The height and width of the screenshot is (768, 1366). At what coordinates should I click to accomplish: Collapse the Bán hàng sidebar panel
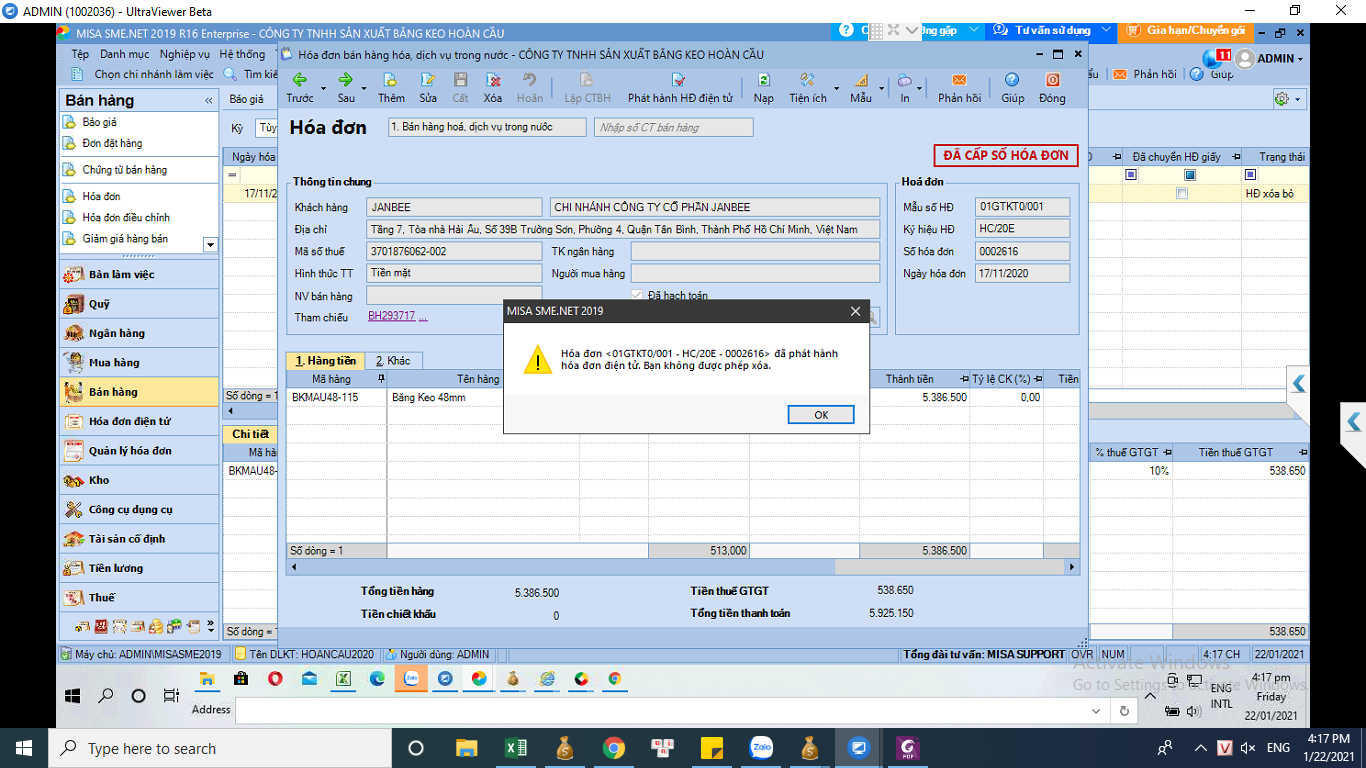(x=209, y=101)
